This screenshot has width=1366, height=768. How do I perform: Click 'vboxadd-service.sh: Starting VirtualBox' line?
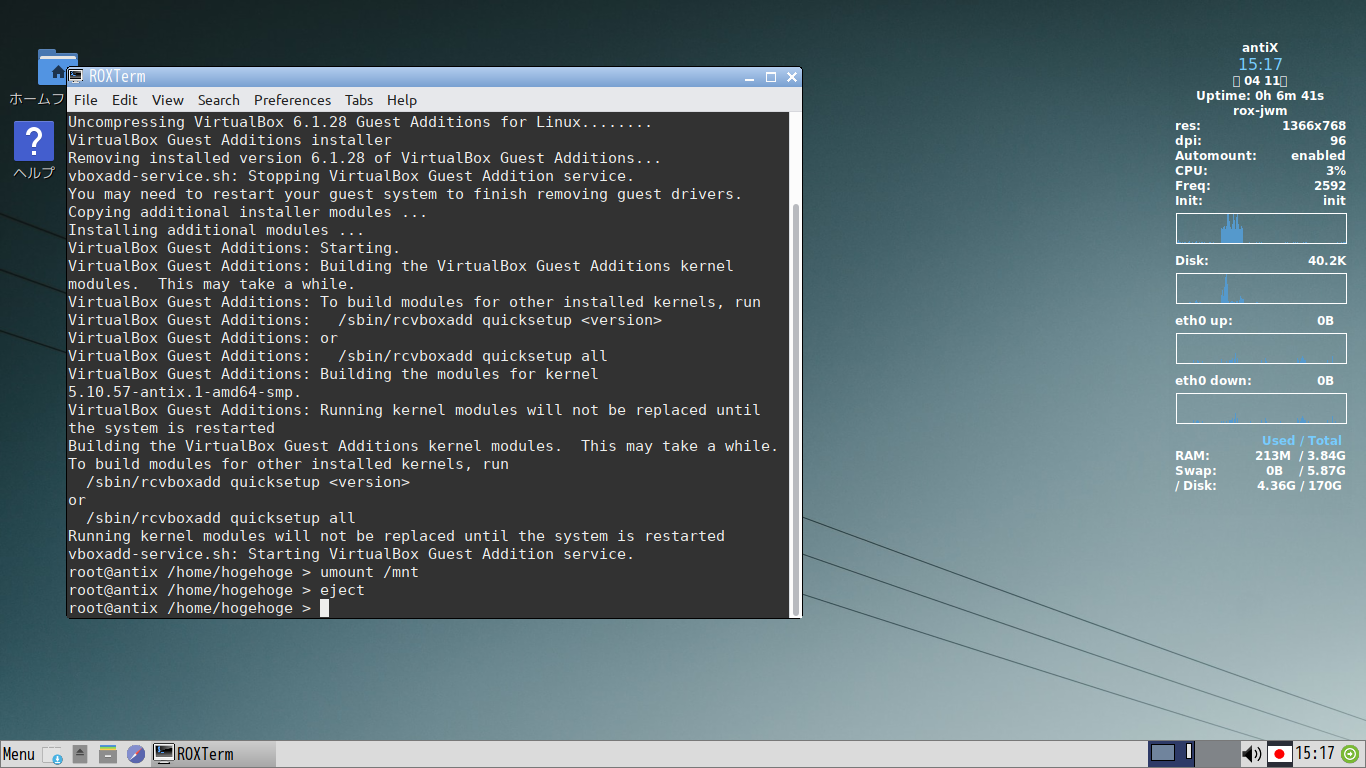click(351, 554)
